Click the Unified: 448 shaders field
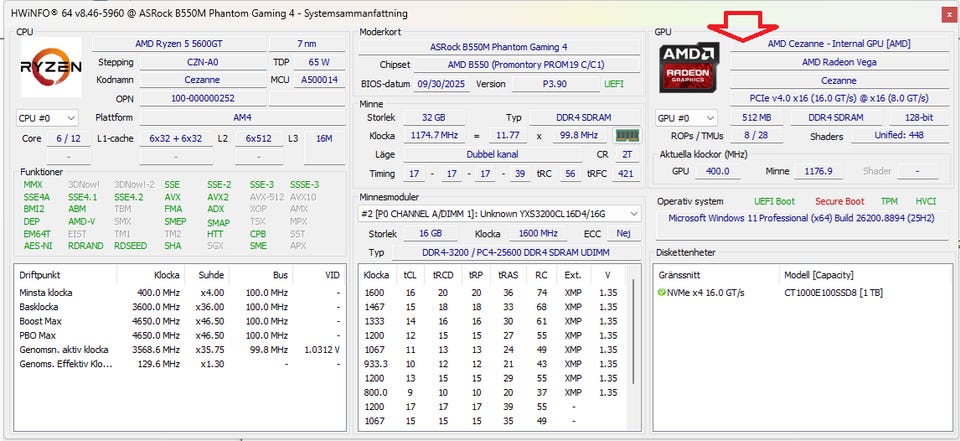Viewport: 960px width, 441px height. pyautogui.click(x=899, y=135)
